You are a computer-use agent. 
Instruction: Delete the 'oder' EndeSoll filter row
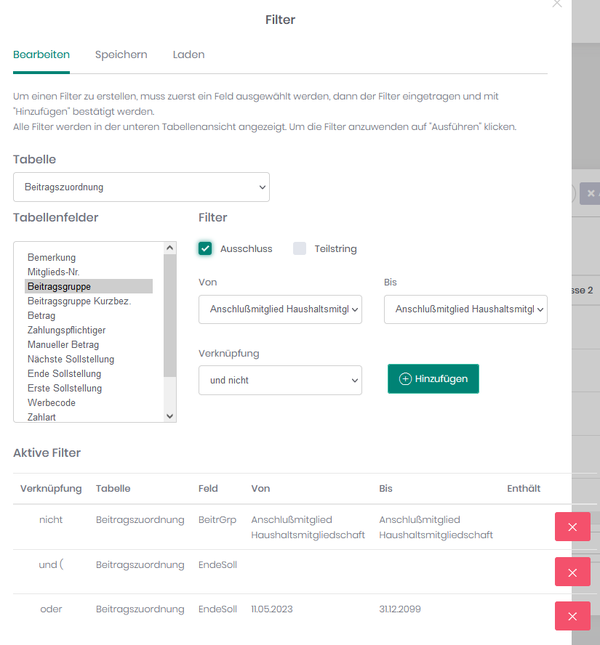(572, 616)
